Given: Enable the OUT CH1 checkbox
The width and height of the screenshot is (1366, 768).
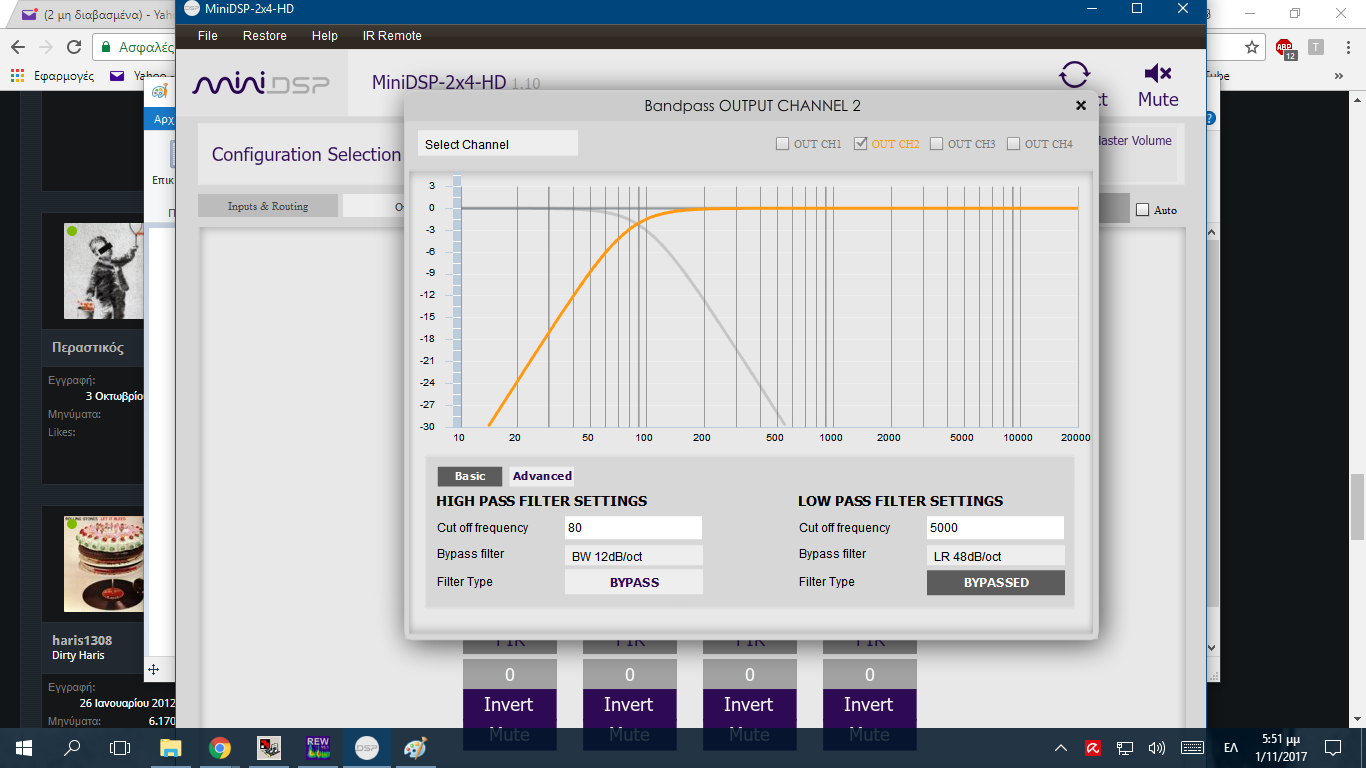Looking at the screenshot, I should [783, 144].
